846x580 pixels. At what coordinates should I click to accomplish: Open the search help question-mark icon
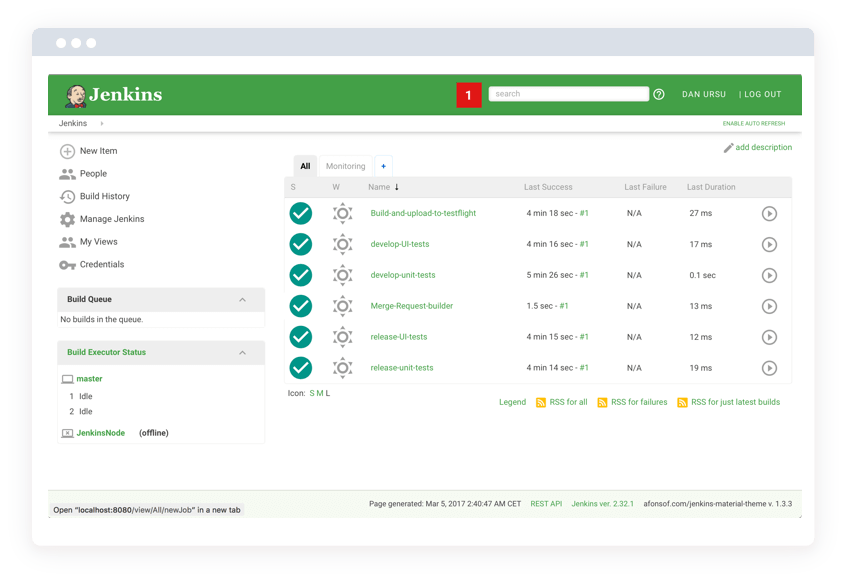point(659,94)
